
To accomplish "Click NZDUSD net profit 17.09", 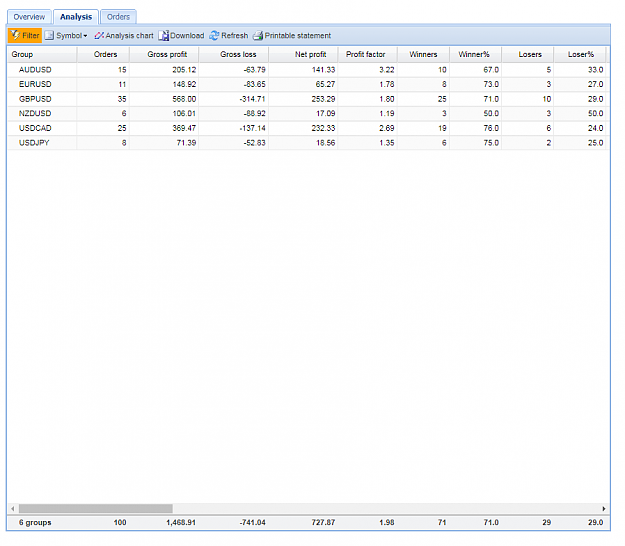I will 325,114.
